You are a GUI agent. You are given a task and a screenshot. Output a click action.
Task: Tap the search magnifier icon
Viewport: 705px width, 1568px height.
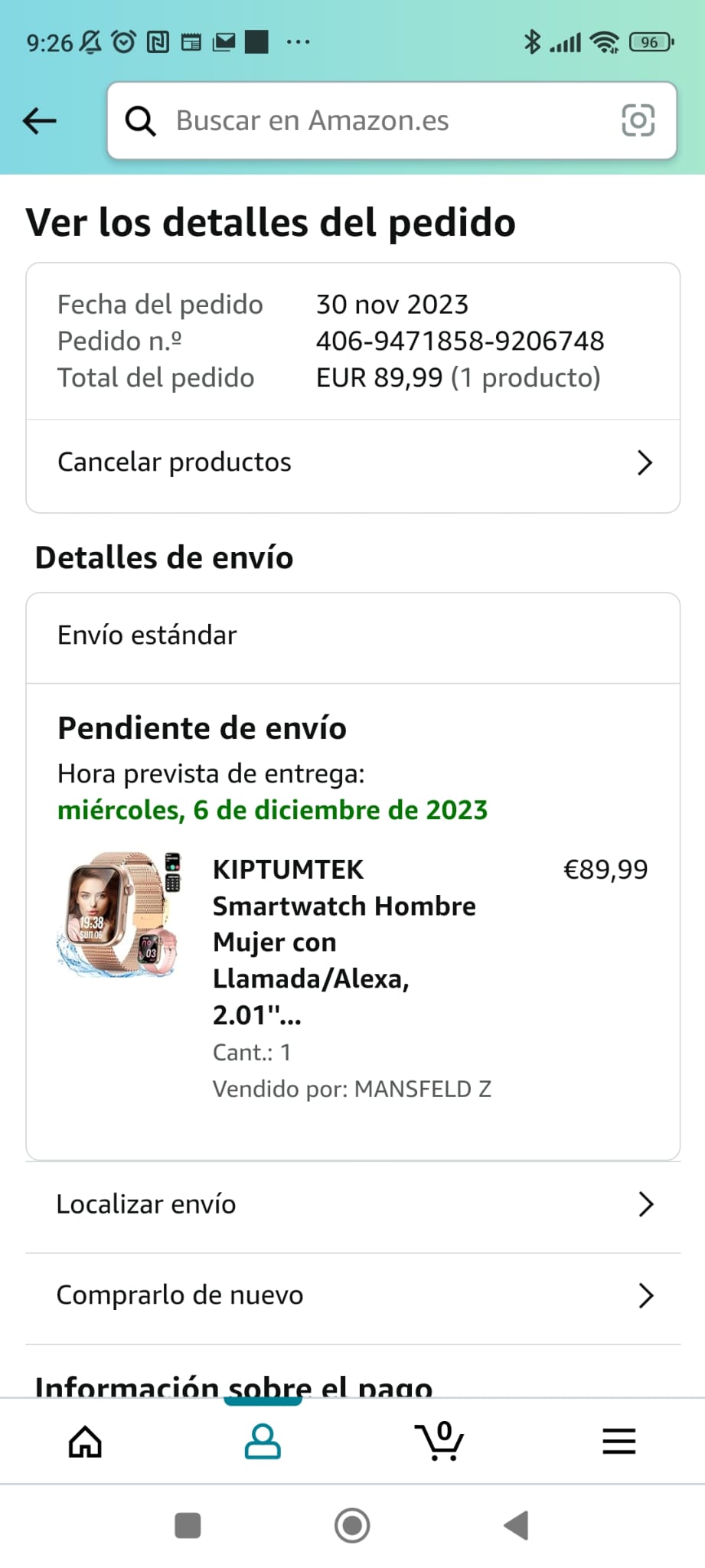click(x=141, y=121)
